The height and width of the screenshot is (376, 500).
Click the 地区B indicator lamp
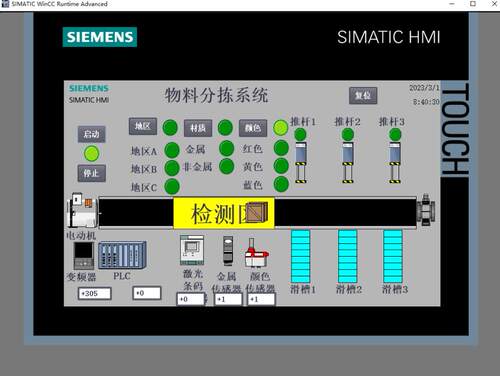click(172, 168)
